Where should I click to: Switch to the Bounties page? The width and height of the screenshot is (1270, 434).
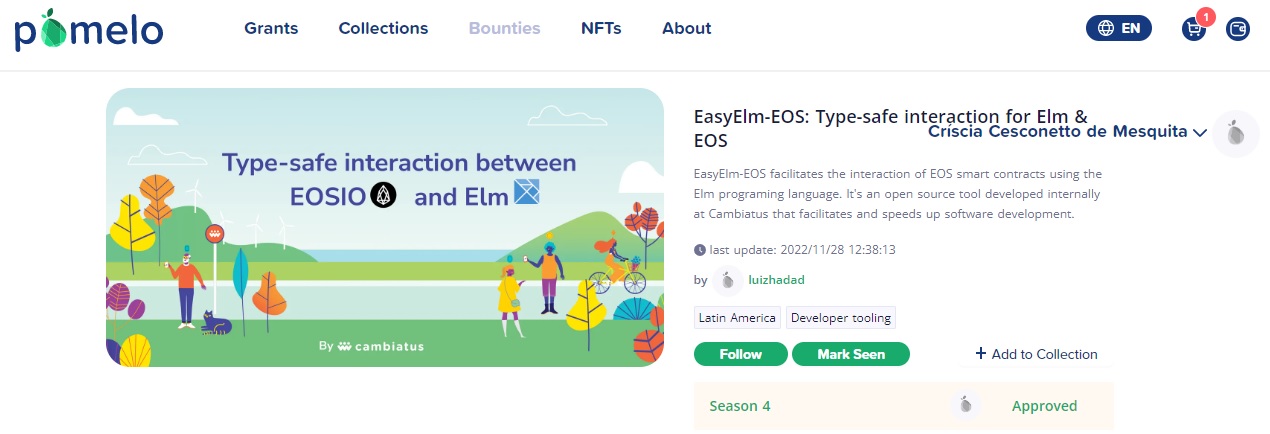[505, 29]
